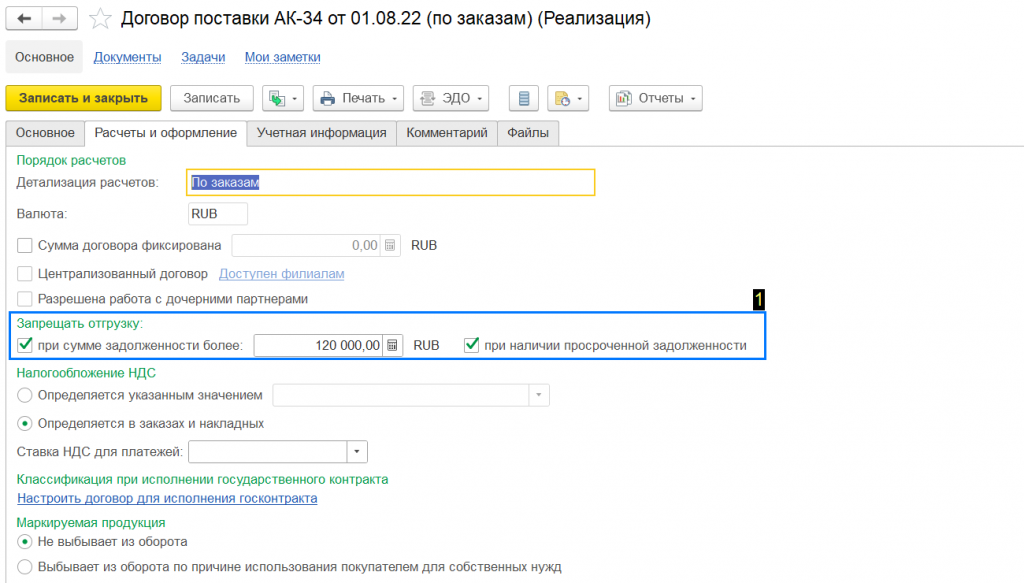Click the 'Валюта' field showing RUB
The width and height of the screenshot is (1024, 583).
click(x=217, y=214)
